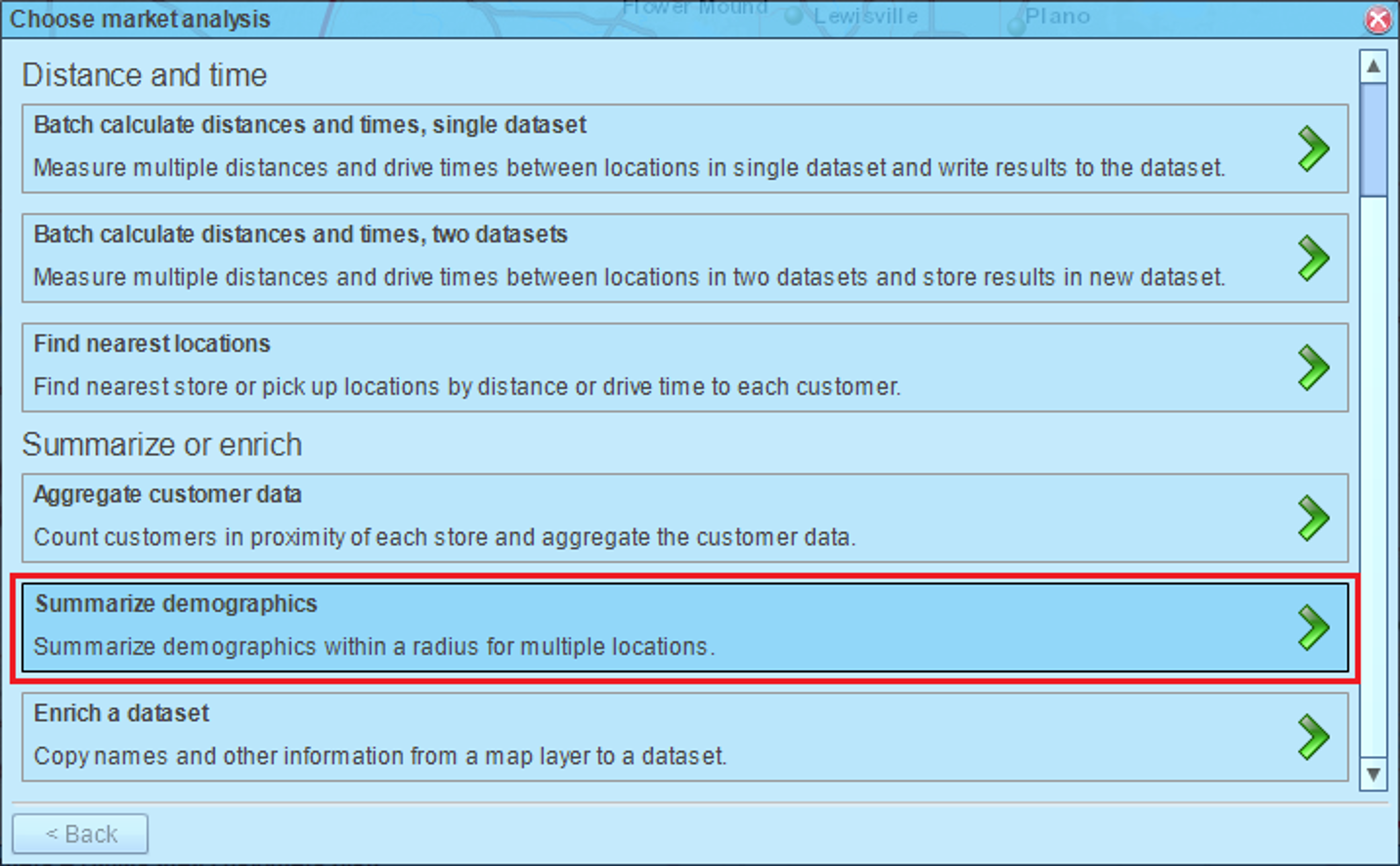1400x866 pixels.
Task: Open Batch calculate distances, two datasets option
Action: [x=685, y=258]
